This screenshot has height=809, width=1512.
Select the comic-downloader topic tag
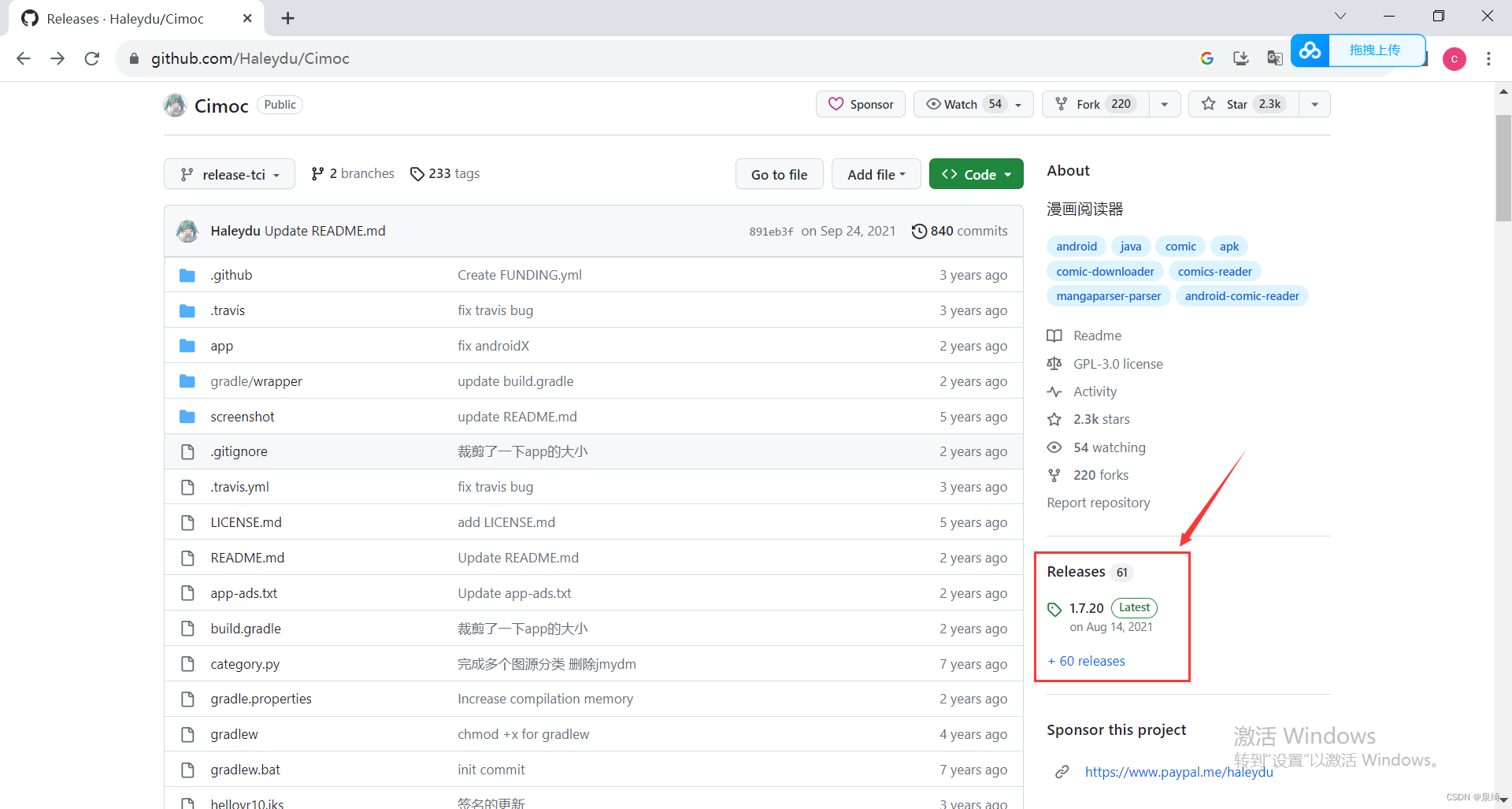(x=1105, y=271)
